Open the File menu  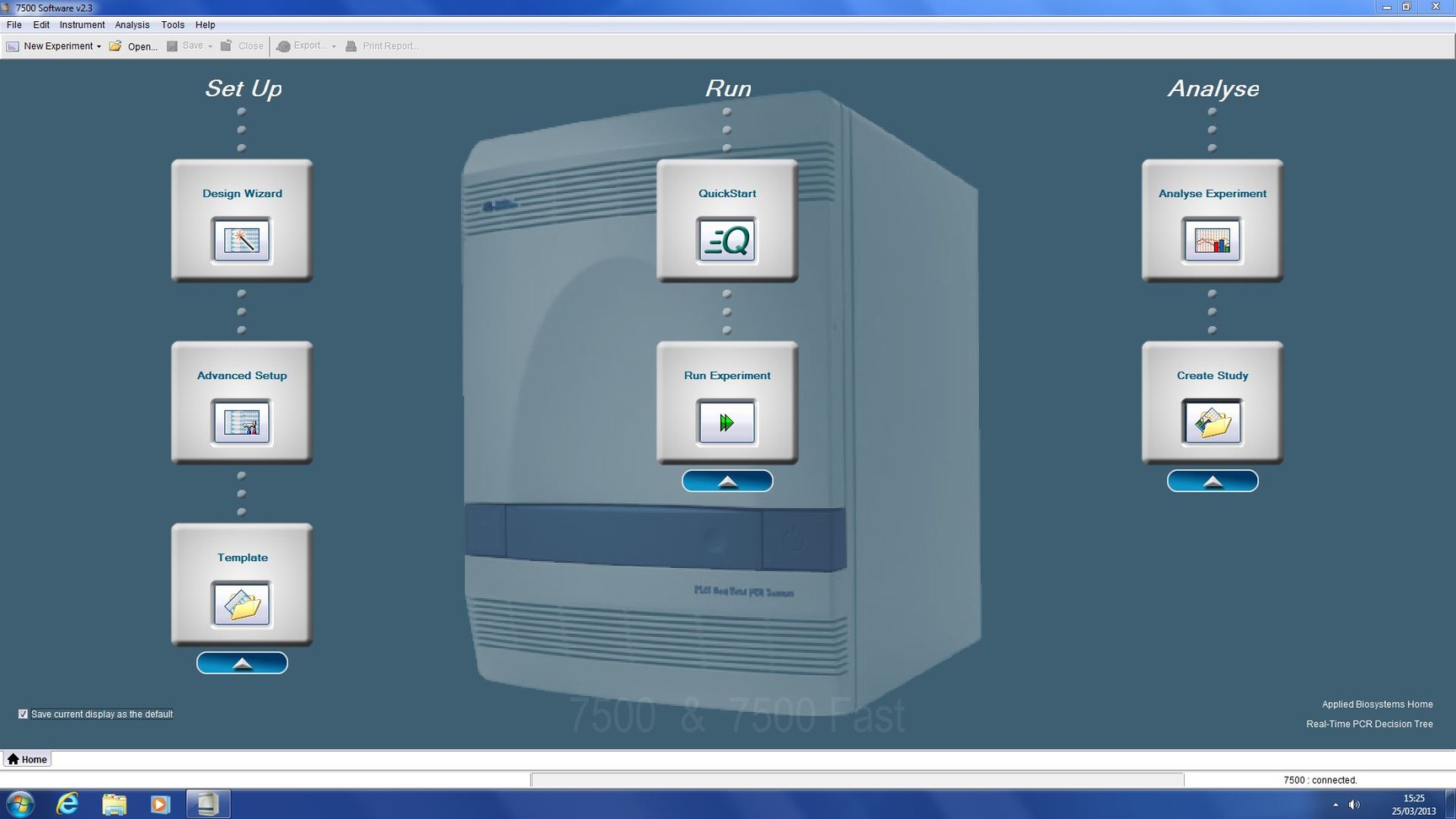pos(14,24)
